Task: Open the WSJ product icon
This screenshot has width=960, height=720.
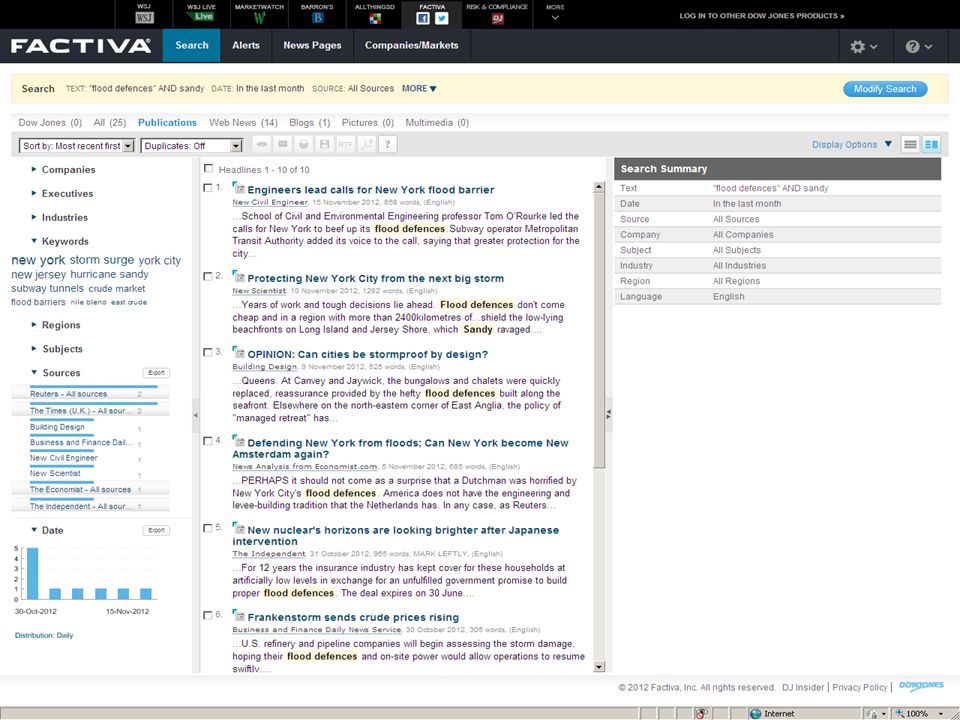Action: 144,18
